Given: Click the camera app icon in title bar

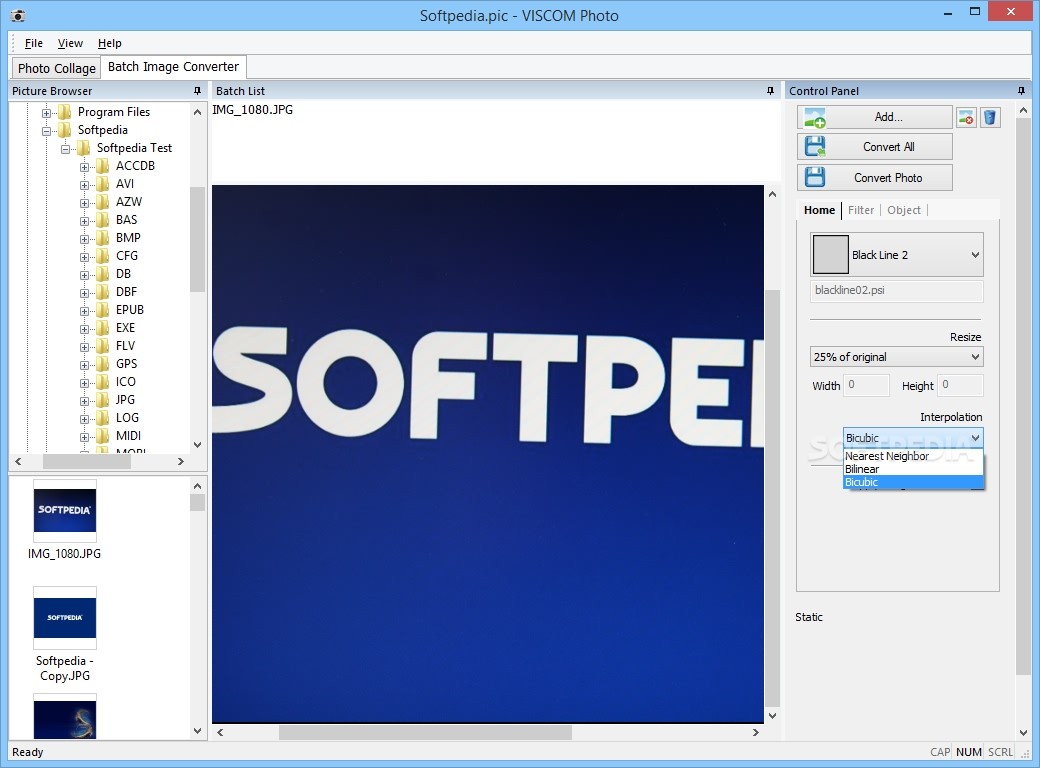Looking at the screenshot, I should (x=17, y=16).
